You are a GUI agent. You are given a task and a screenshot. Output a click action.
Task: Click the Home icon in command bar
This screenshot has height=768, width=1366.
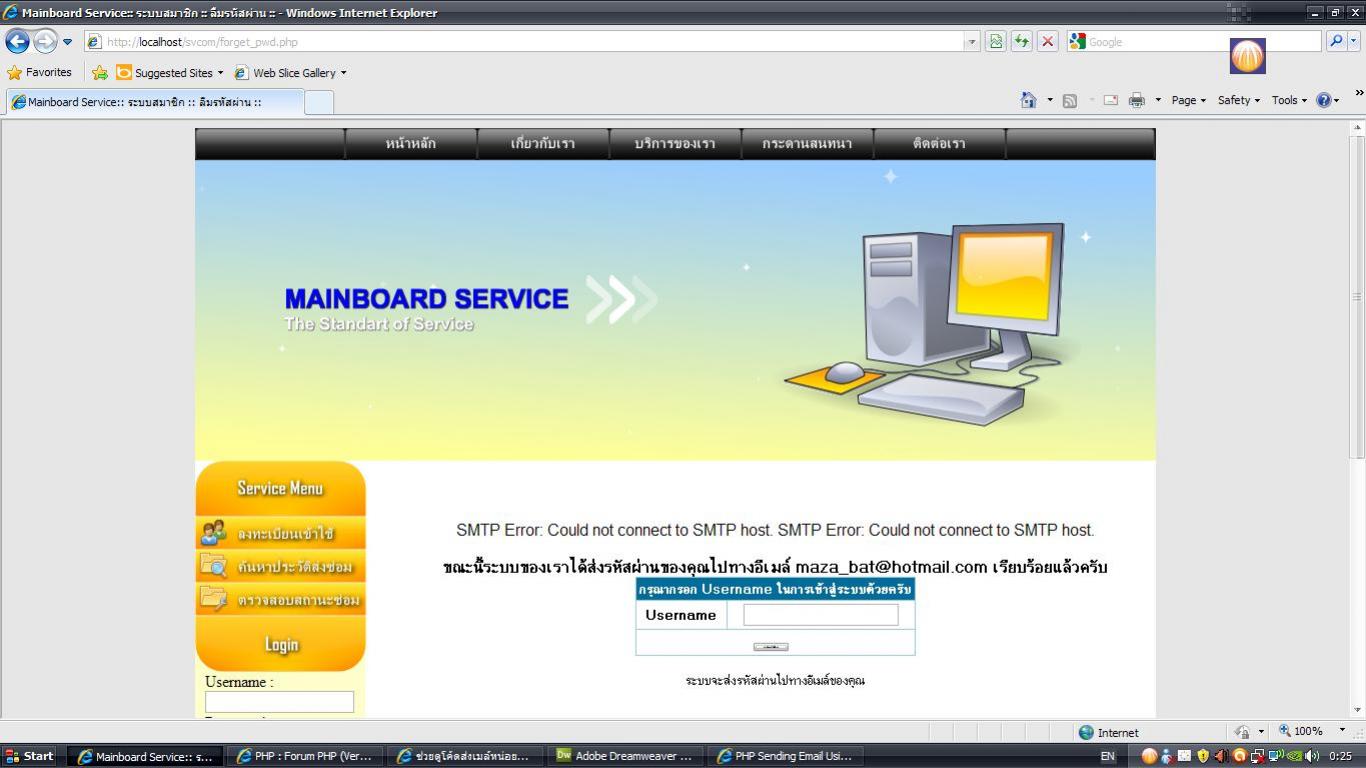[x=1028, y=100]
